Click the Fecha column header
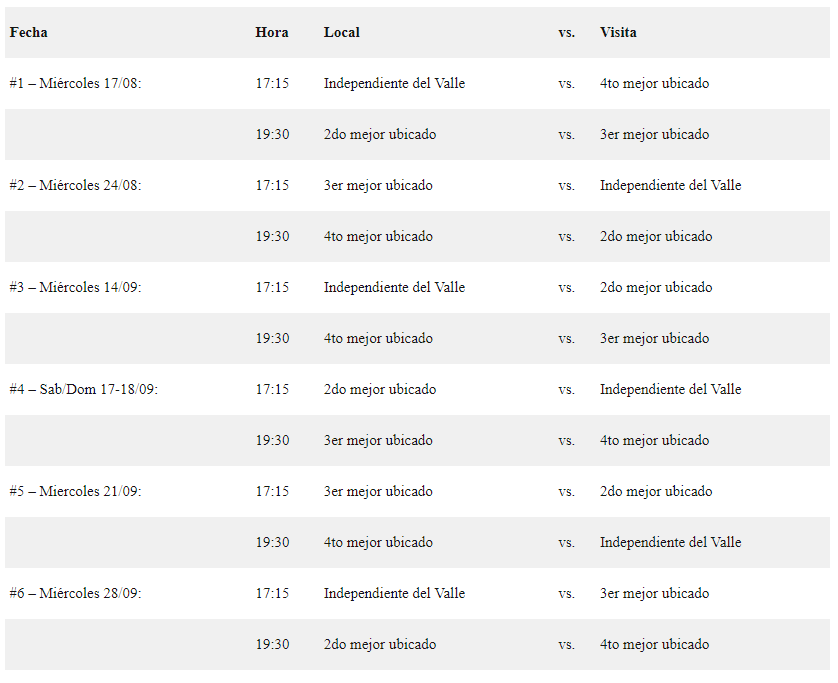This screenshot has width=838, height=683. pos(29,32)
